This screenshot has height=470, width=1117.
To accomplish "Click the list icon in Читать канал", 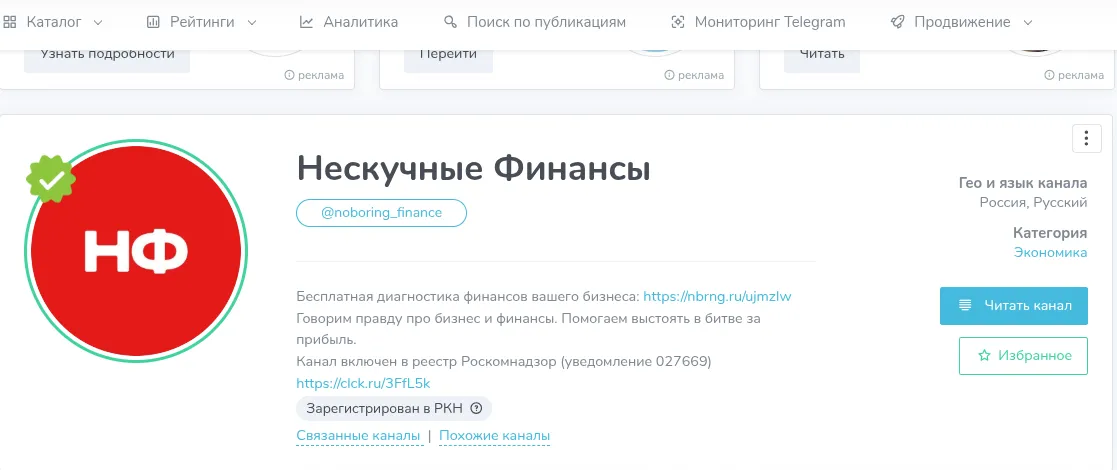I will click(x=965, y=306).
